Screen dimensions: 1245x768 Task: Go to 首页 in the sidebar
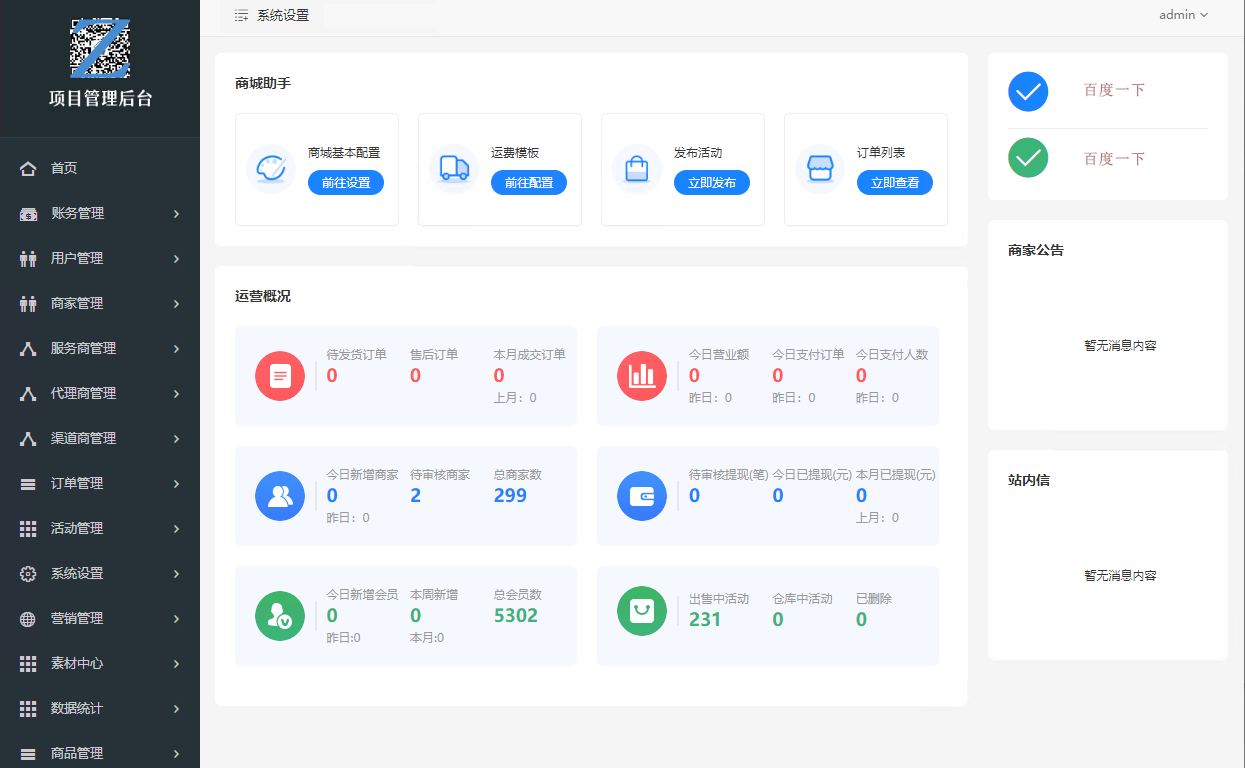(64, 168)
